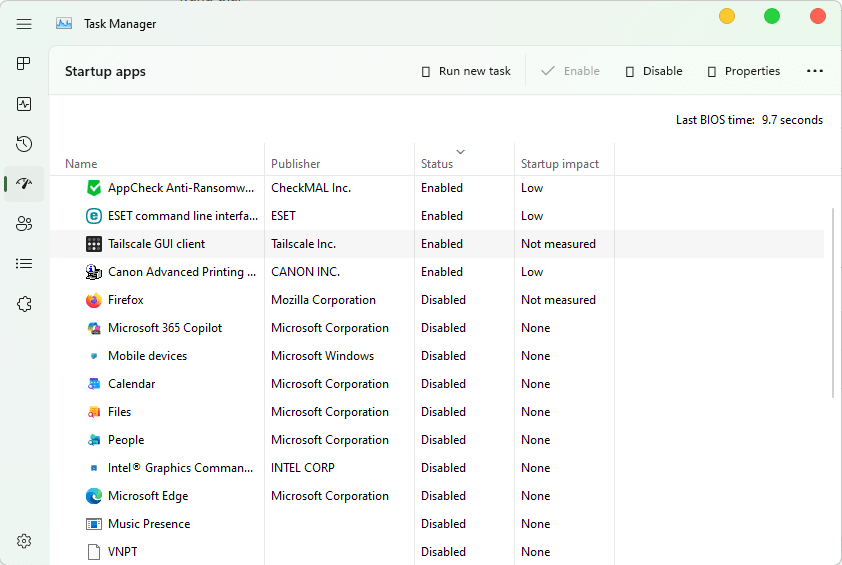Sort by the Name column header
Viewport: 842px width, 565px height.
tap(157, 164)
